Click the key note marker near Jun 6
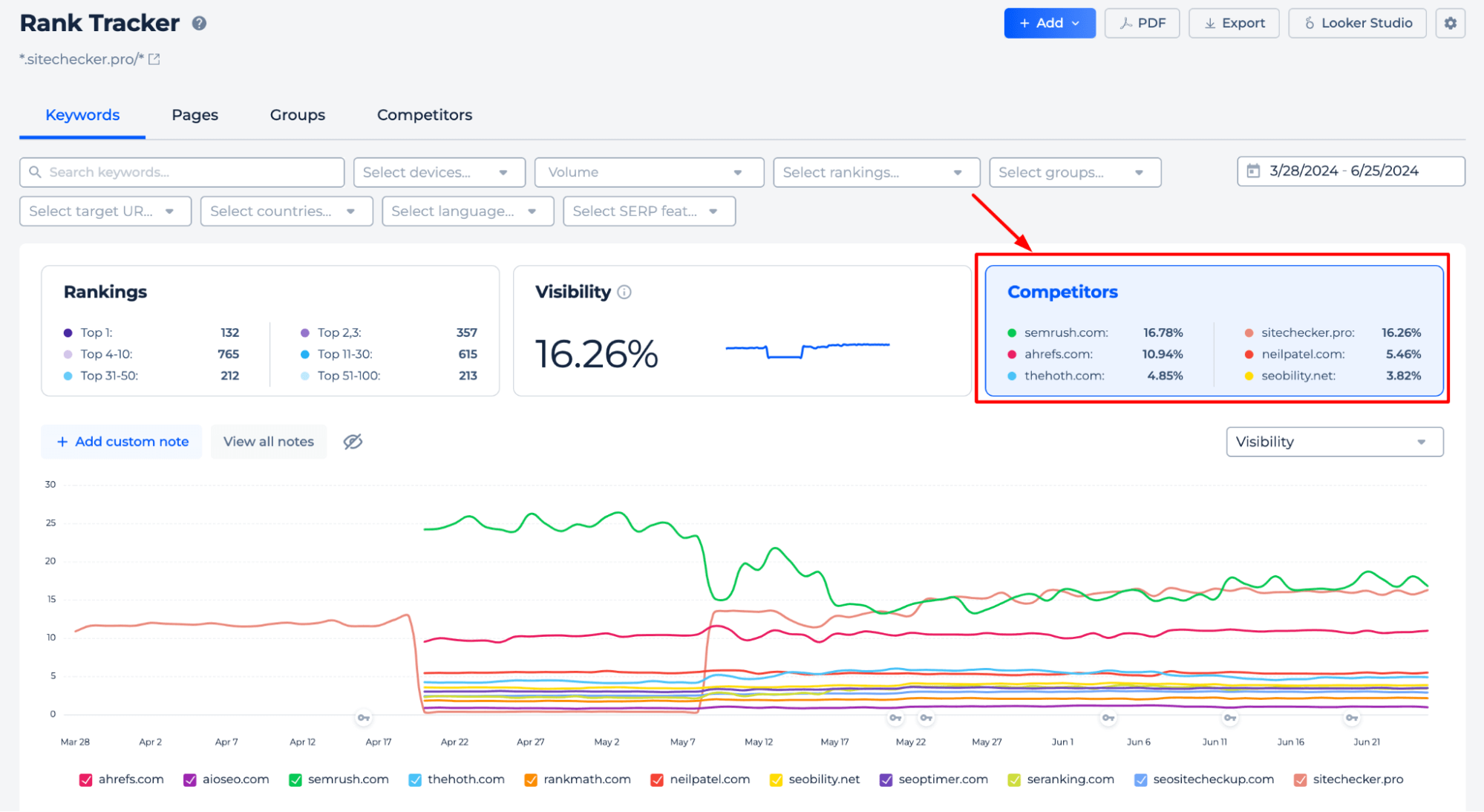Image resolution: width=1484 pixels, height=812 pixels. tap(1108, 718)
